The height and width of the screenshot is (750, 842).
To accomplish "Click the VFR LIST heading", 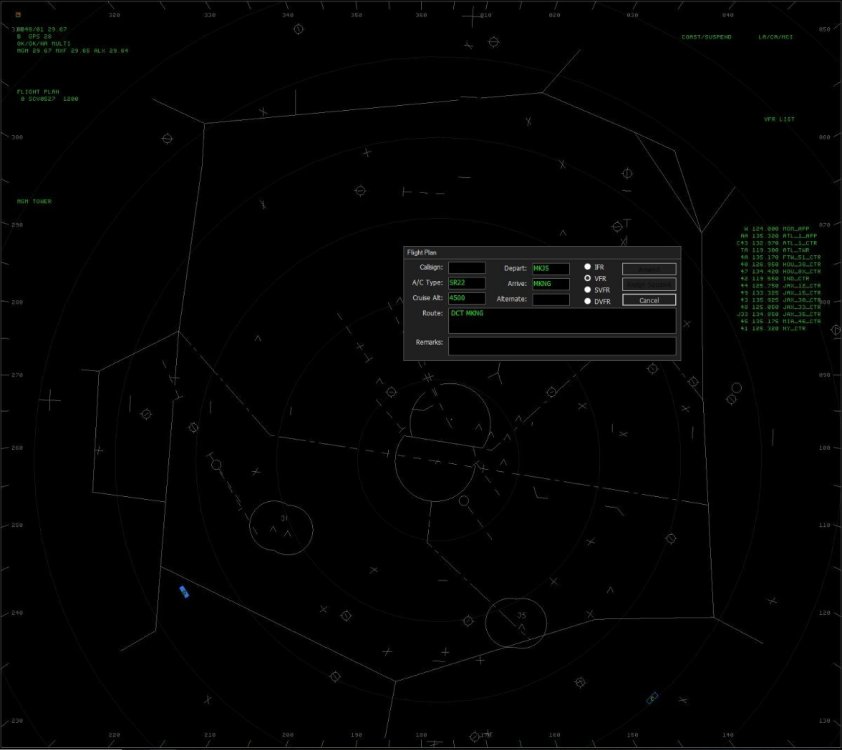I will pos(779,119).
